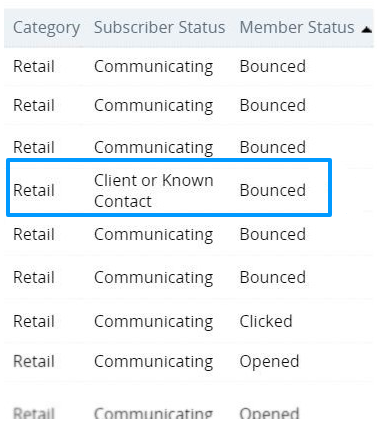Select the Clicked member status cell
The width and height of the screenshot is (377, 435).
point(266,321)
